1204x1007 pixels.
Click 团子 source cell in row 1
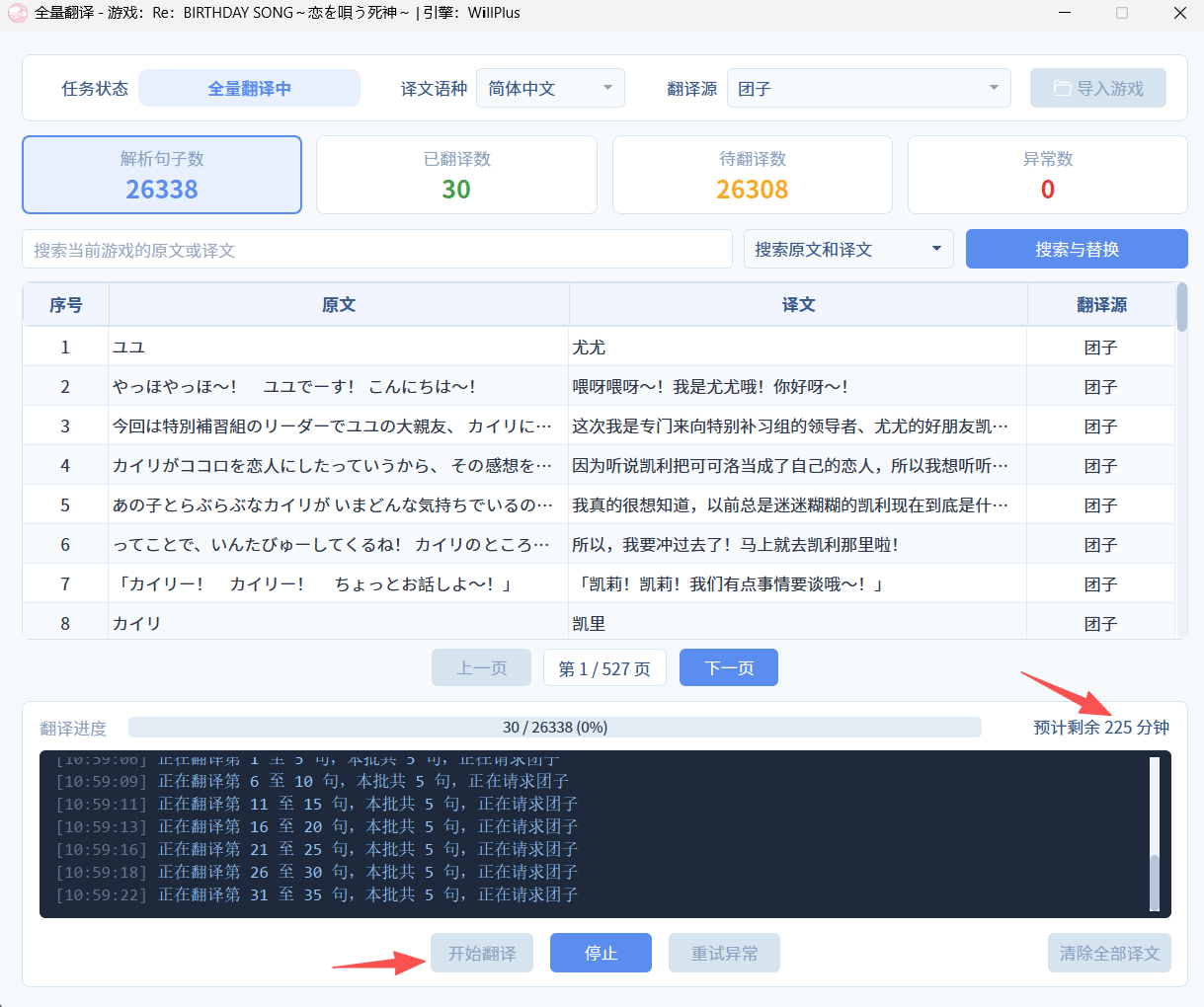click(1101, 347)
